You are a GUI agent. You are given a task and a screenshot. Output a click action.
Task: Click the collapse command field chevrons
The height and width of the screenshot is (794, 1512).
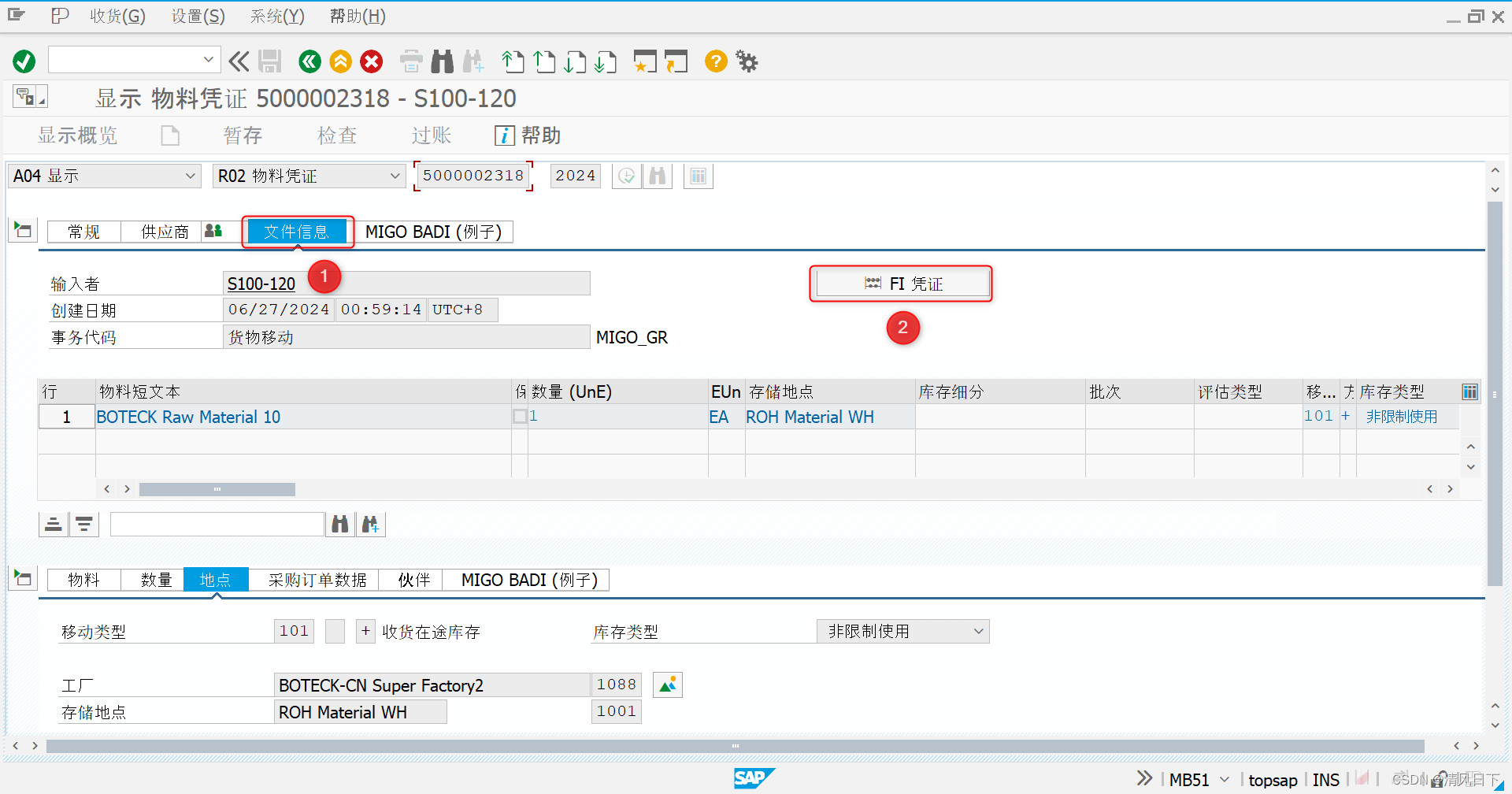click(x=239, y=61)
